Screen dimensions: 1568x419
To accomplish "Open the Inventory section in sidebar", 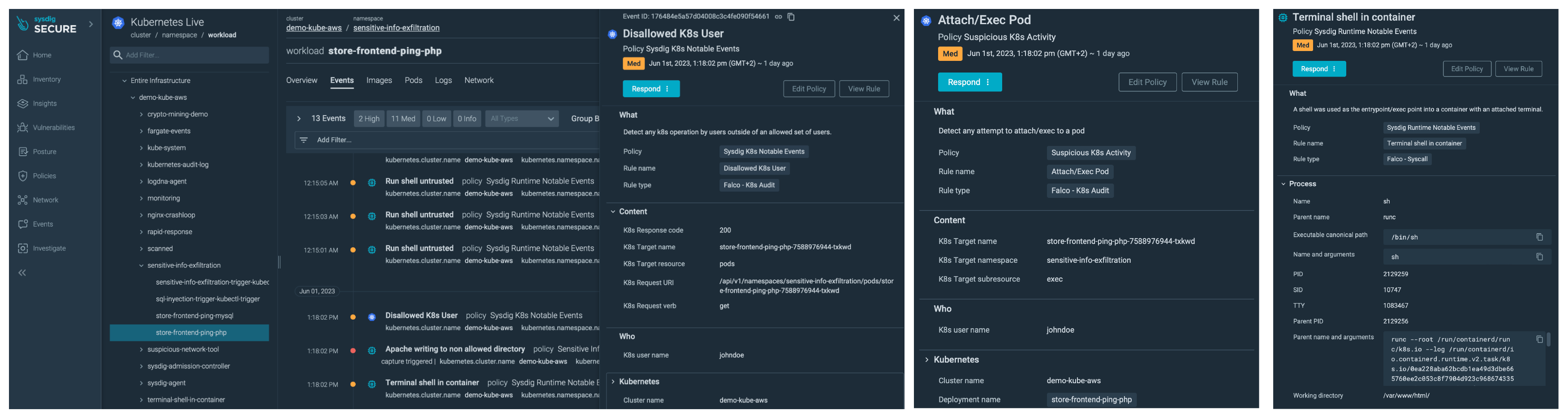I will click(x=39, y=80).
